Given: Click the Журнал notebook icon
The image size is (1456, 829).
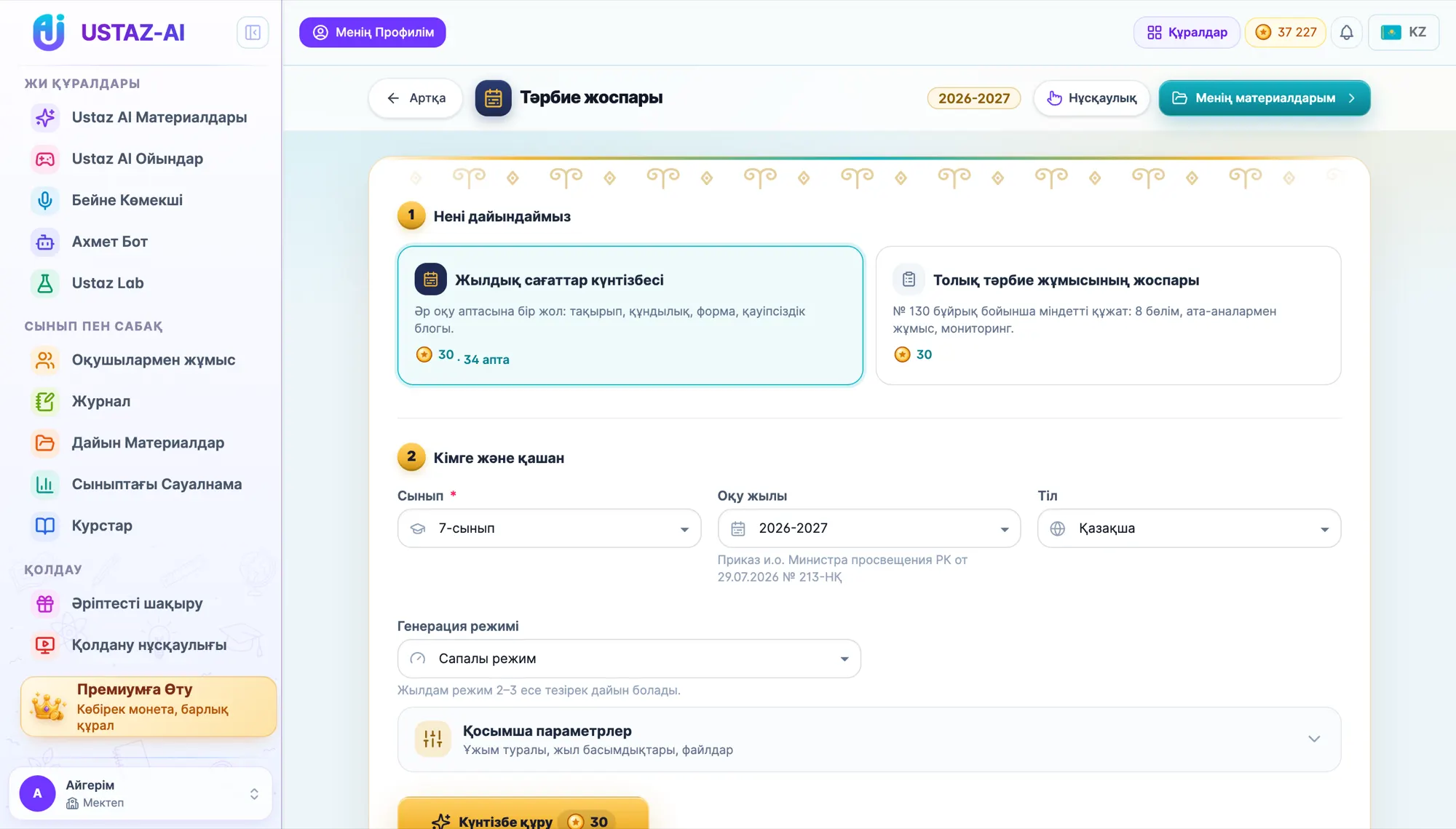Looking at the screenshot, I should (x=45, y=402).
